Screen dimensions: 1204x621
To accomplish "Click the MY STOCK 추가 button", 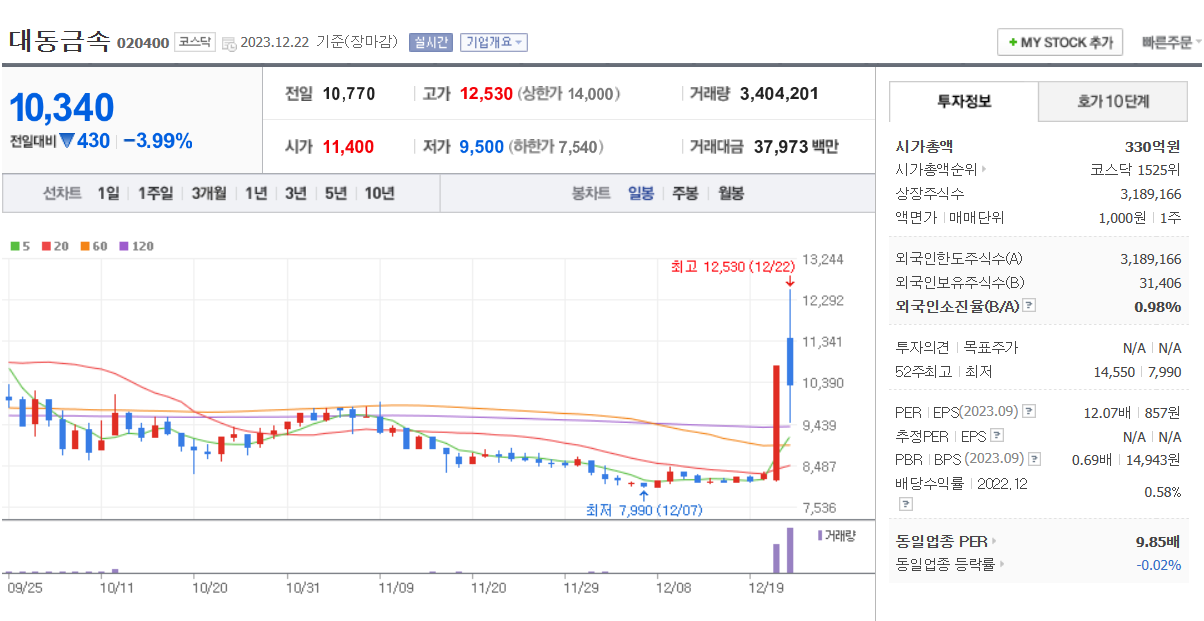I will tap(1060, 42).
